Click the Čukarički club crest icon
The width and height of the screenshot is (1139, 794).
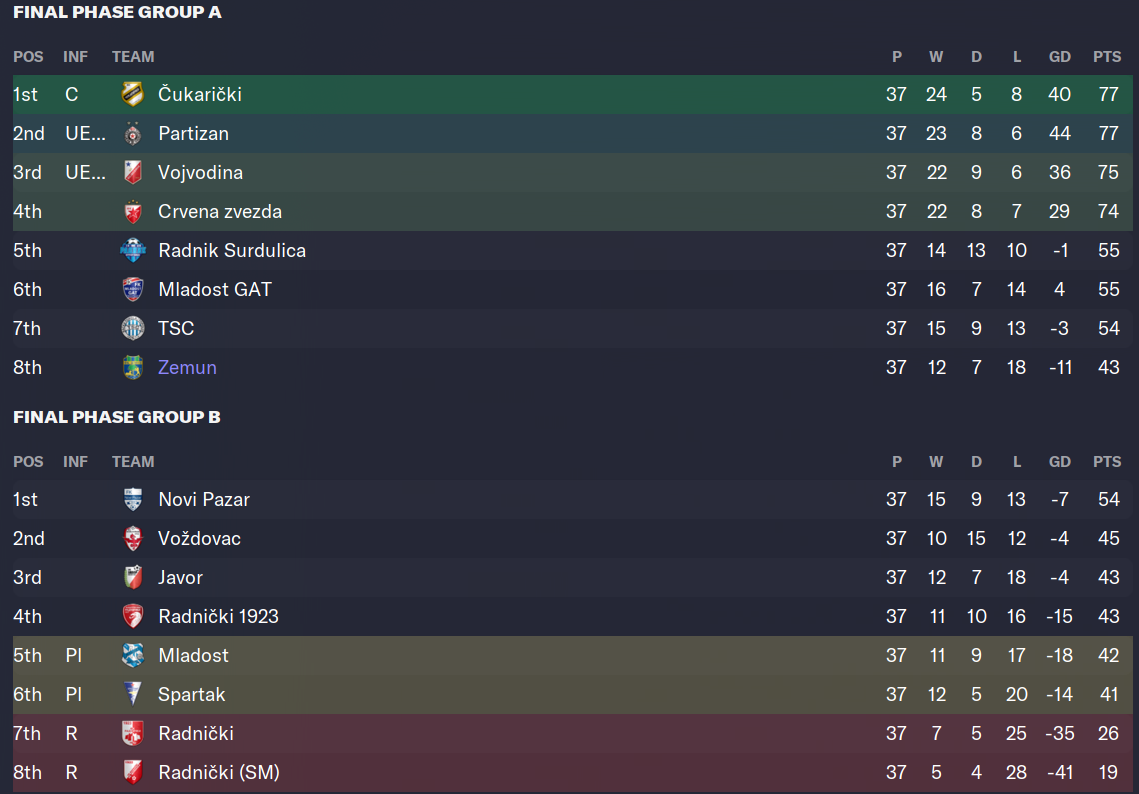tap(132, 94)
